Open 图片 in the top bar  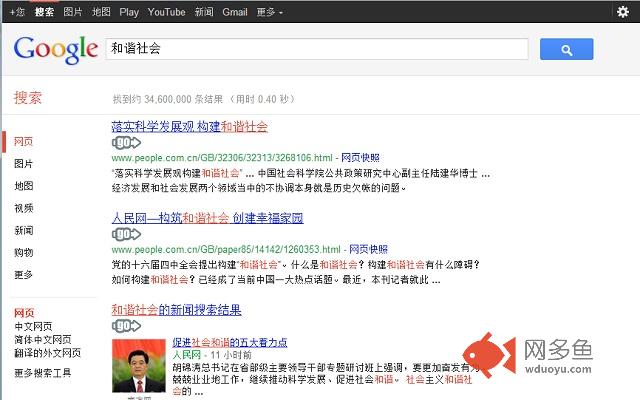click(x=73, y=12)
